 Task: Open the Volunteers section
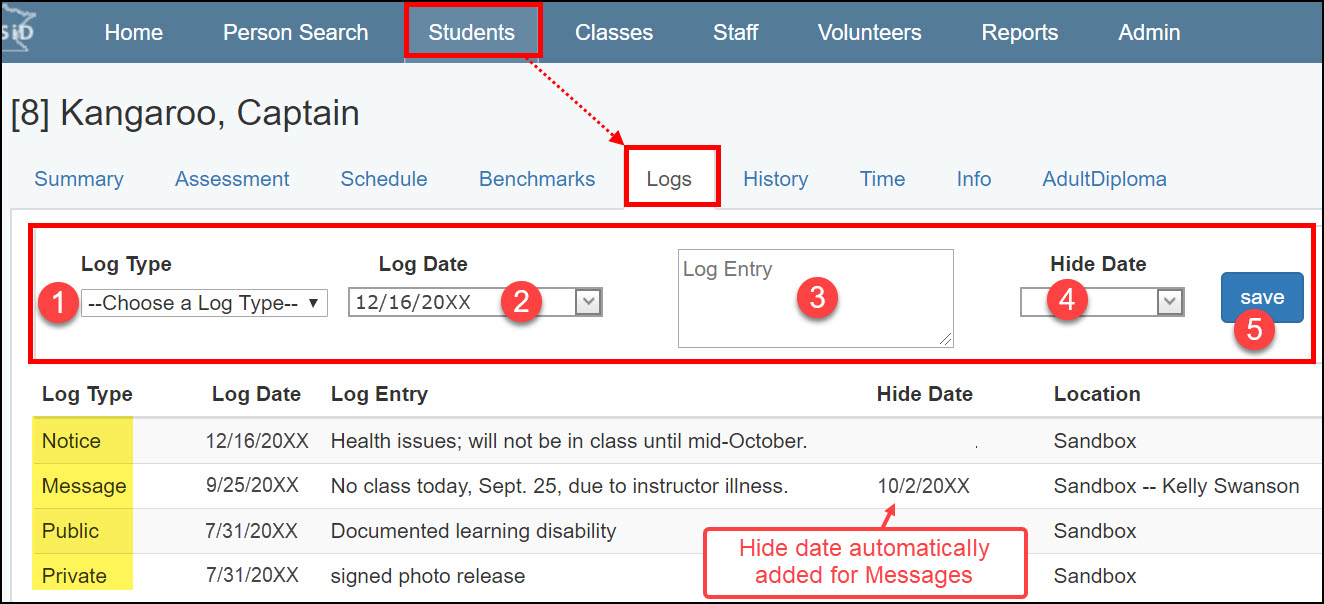point(868,32)
